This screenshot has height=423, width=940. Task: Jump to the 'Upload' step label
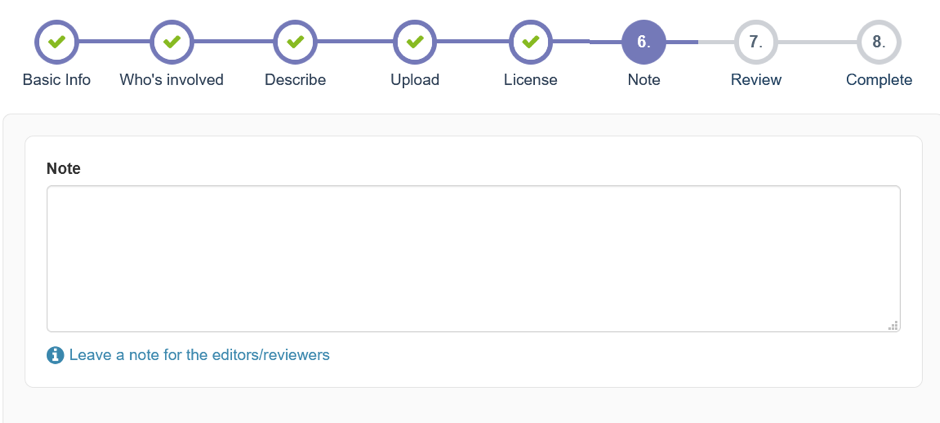click(x=415, y=80)
